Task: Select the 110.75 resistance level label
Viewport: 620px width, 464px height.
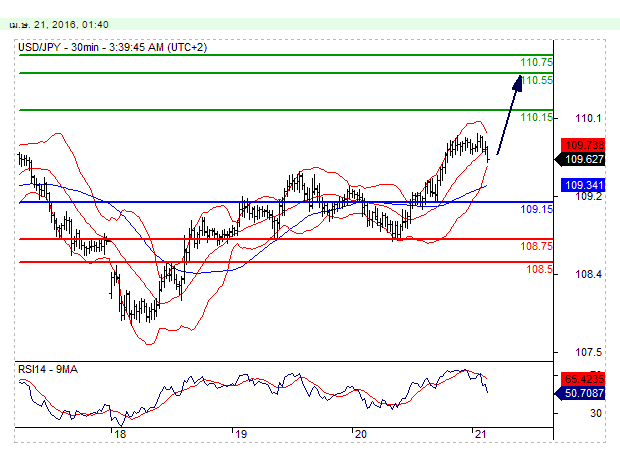Action: click(536, 62)
